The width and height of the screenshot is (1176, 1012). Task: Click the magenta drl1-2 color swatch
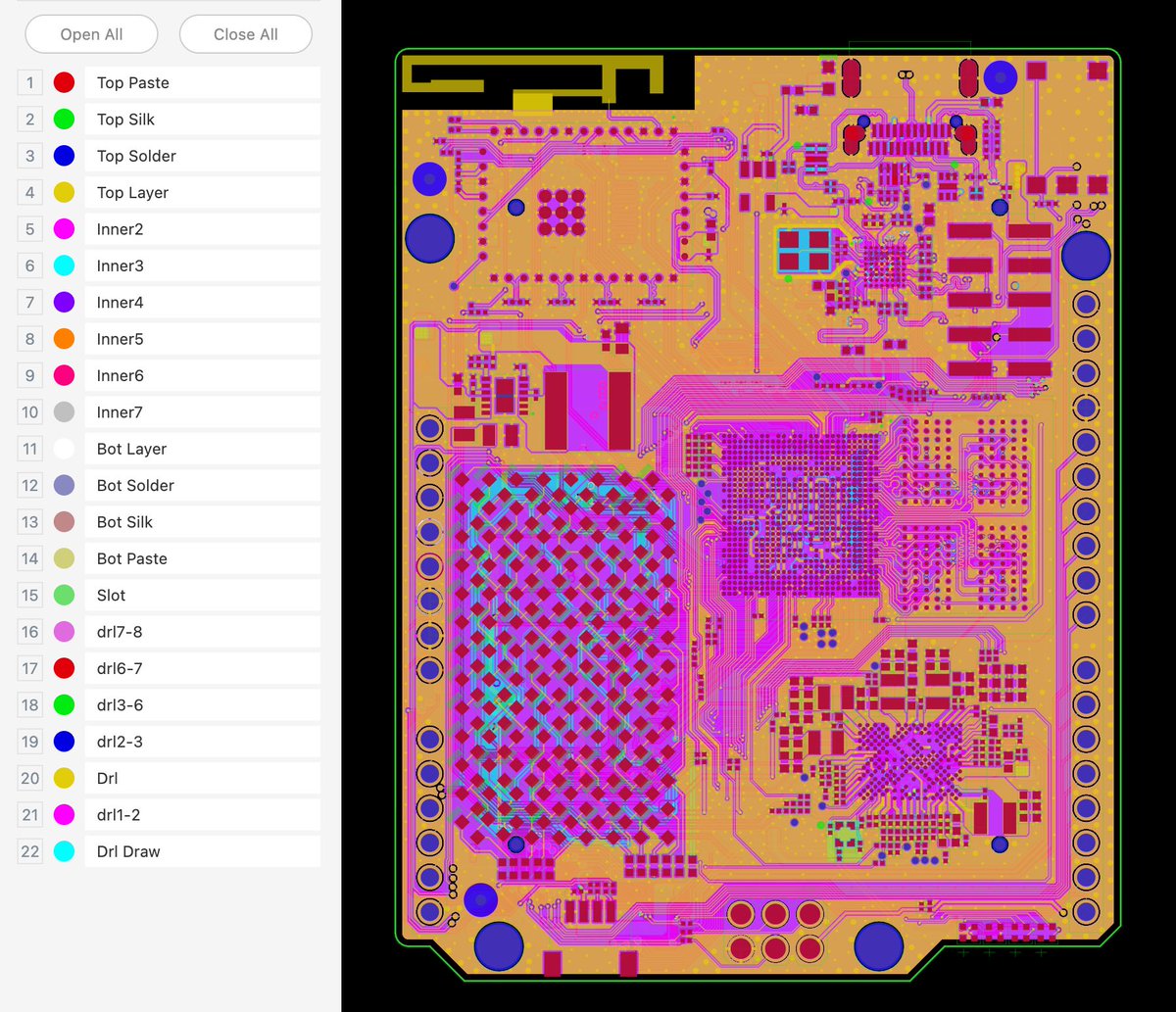(x=64, y=814)
